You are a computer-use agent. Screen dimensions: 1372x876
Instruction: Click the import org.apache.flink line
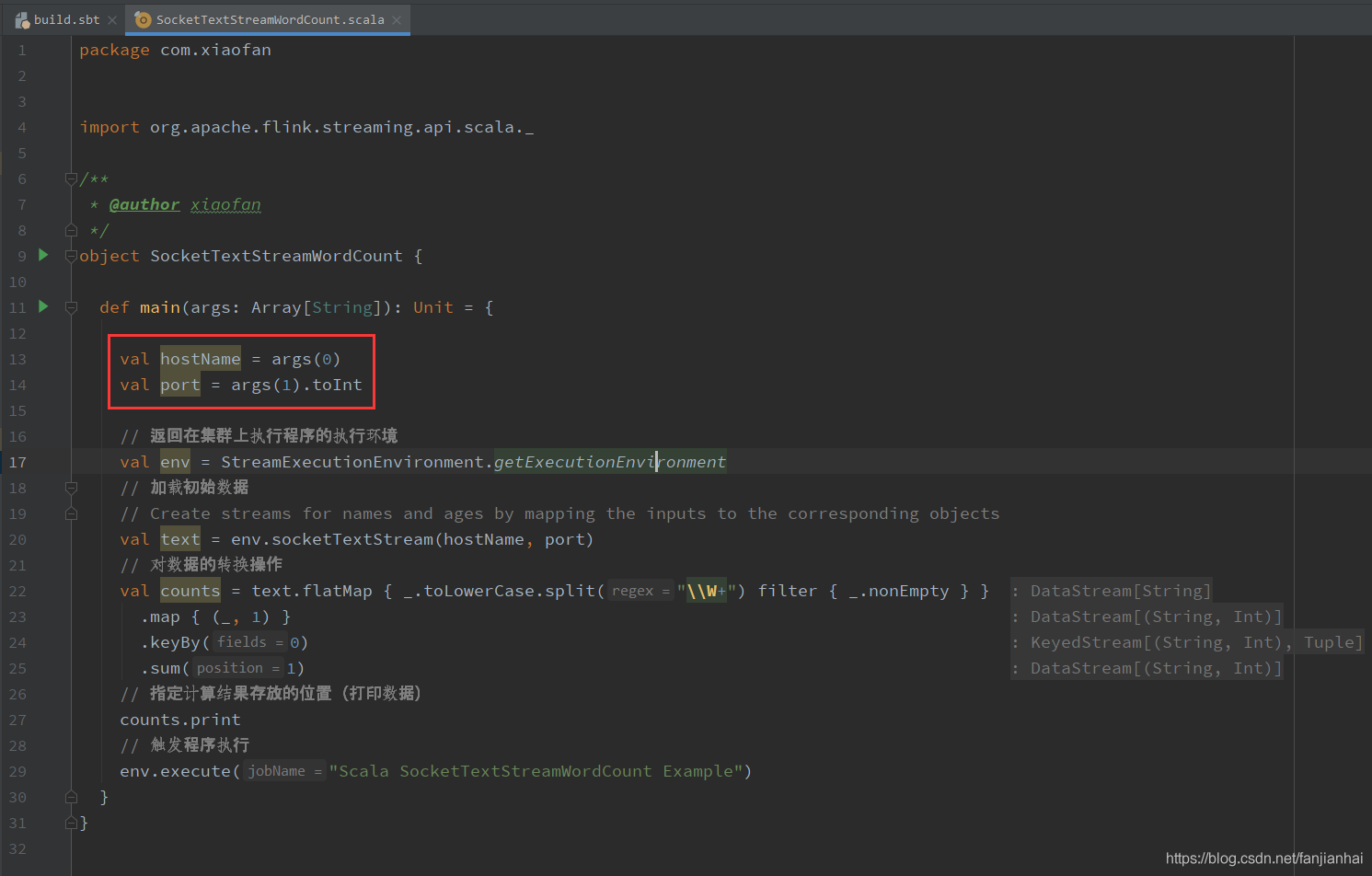(x=306, y=127)
